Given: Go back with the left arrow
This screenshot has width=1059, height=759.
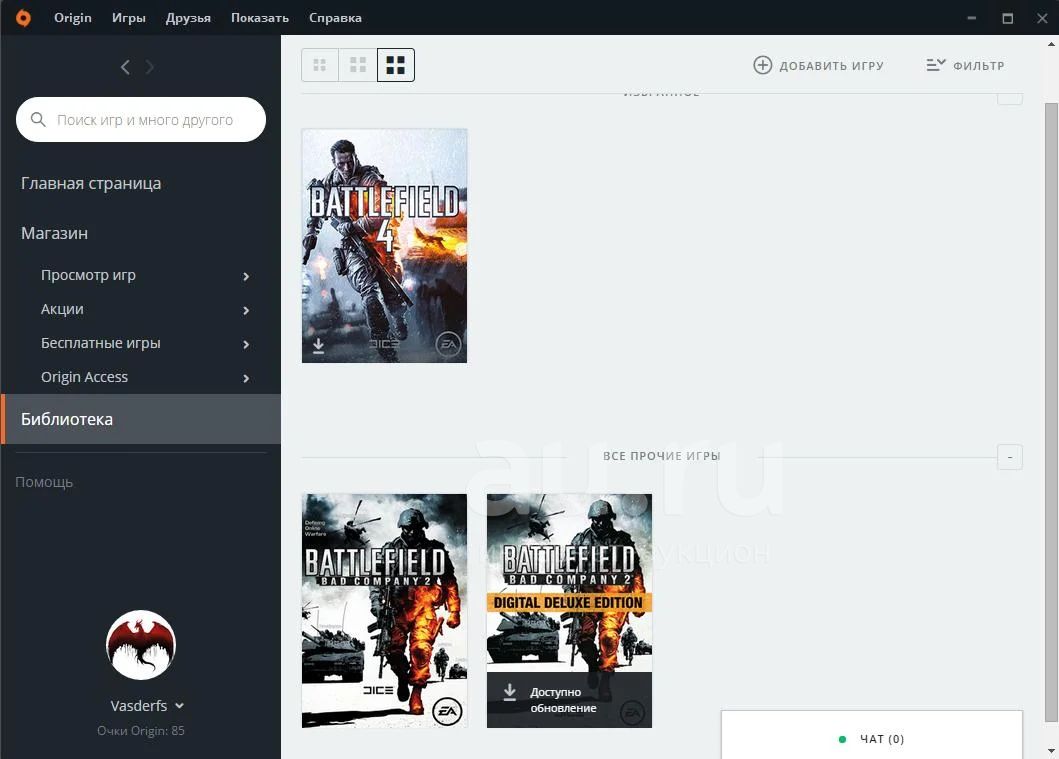Looking at the screenshot, I should coord(125,67).
